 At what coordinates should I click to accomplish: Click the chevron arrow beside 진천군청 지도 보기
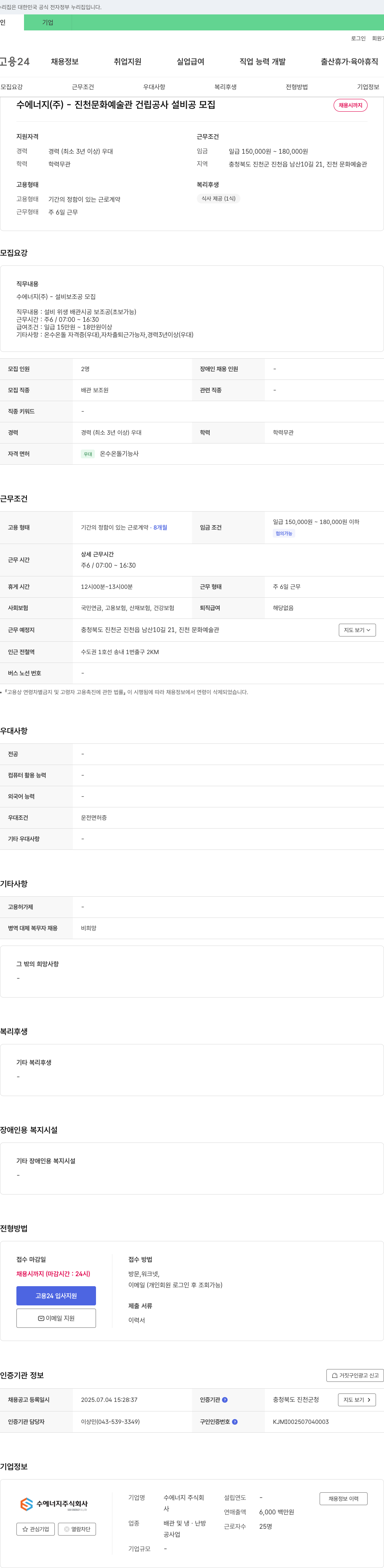[x=369, y=1400]
